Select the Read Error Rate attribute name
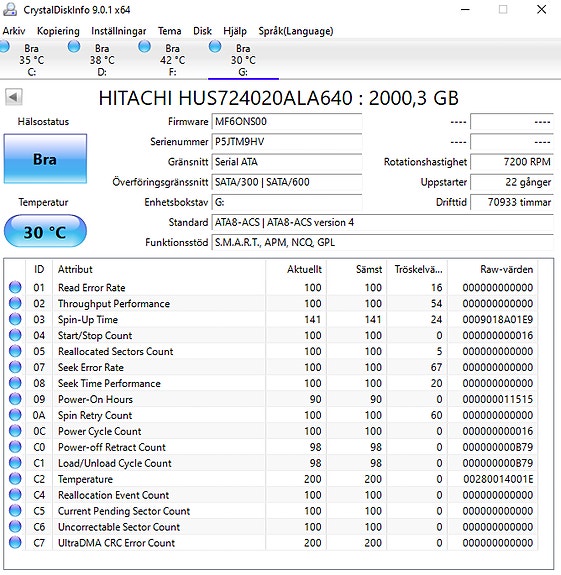The width and height of the screenshot is (561, 575). click(92, 288)
